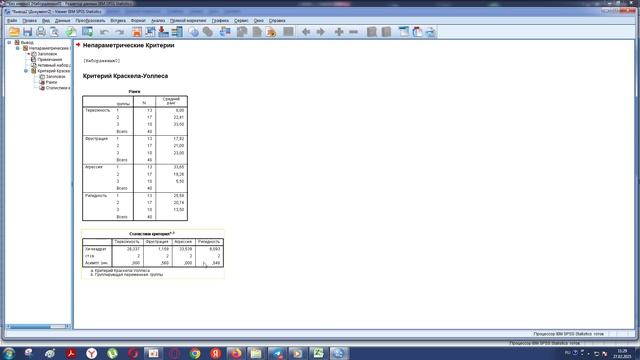This screenshot has height=360, width=640.
Task: Click the Go to Variable icon
Action: (163, 32)
